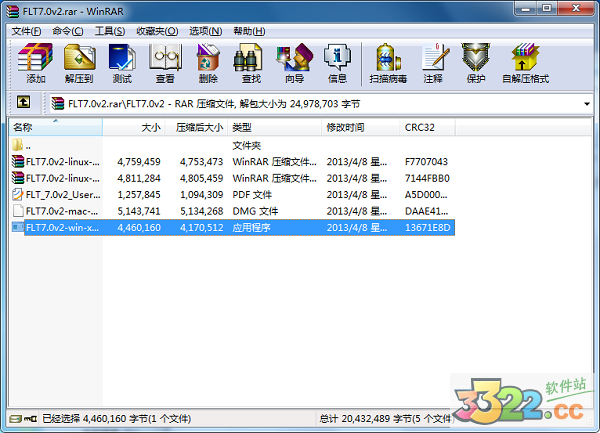Sort by CRC32 column header
600x433 pixels.
click(427, 127)
